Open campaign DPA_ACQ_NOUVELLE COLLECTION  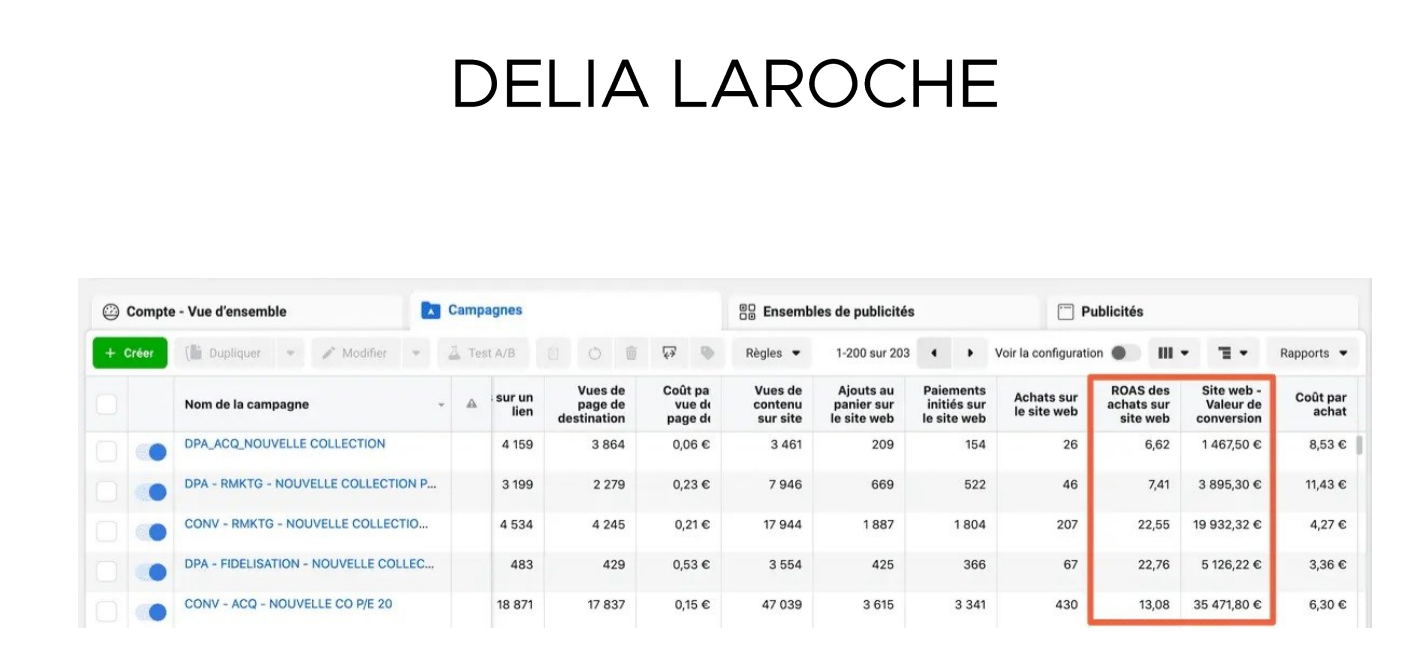(x=285, y=444)
